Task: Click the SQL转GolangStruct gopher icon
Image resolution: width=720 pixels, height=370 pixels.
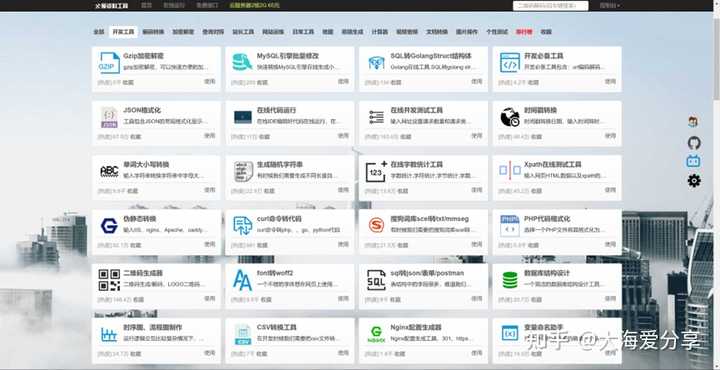Action: coord(377,62)
